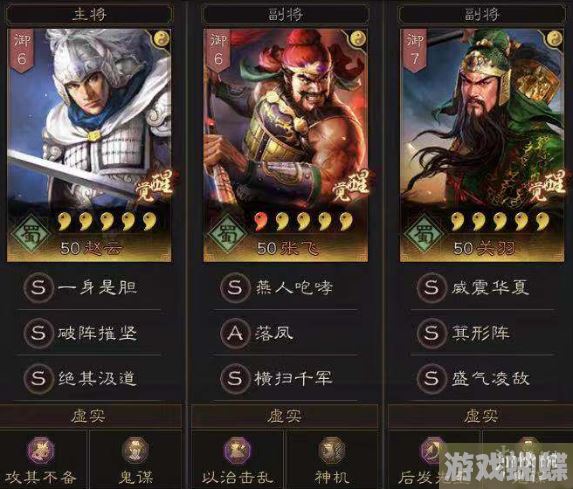Click the yin-yang icon on 赵云's card
This screenshot has width=573, height=489.
click(x=161, y=38)
